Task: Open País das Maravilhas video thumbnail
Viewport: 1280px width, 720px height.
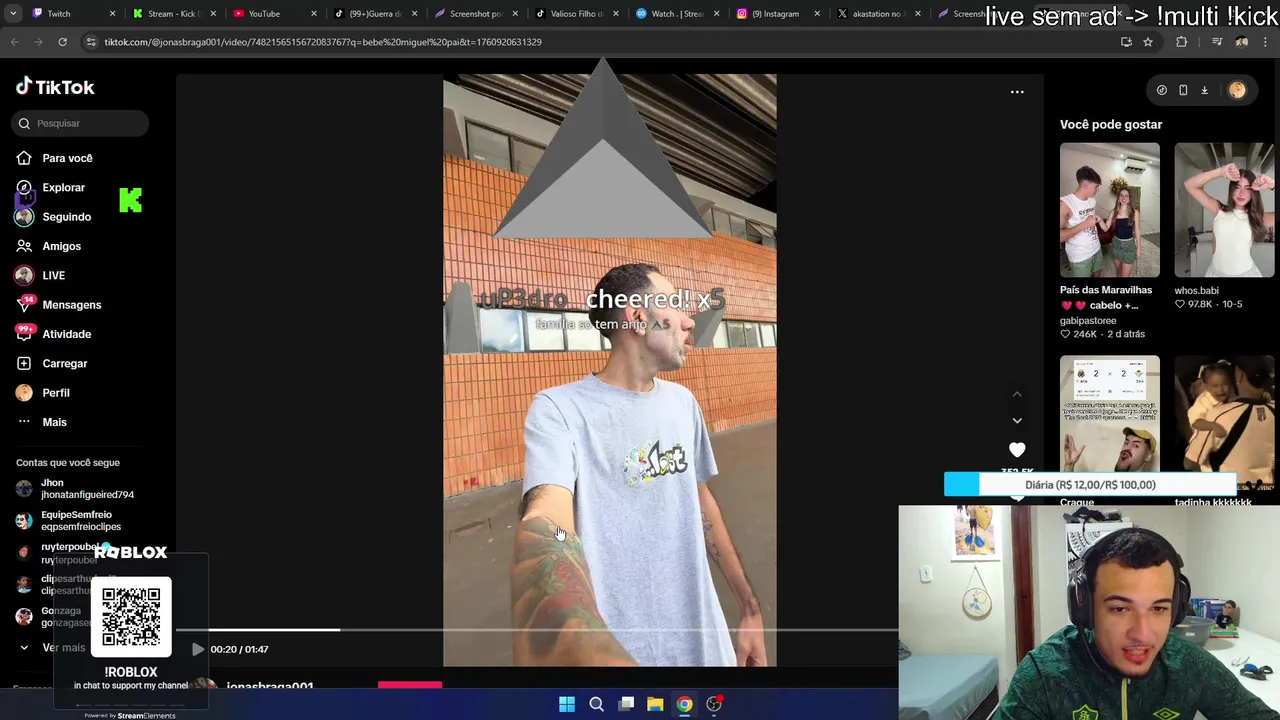Action: tap(1110, 210)
